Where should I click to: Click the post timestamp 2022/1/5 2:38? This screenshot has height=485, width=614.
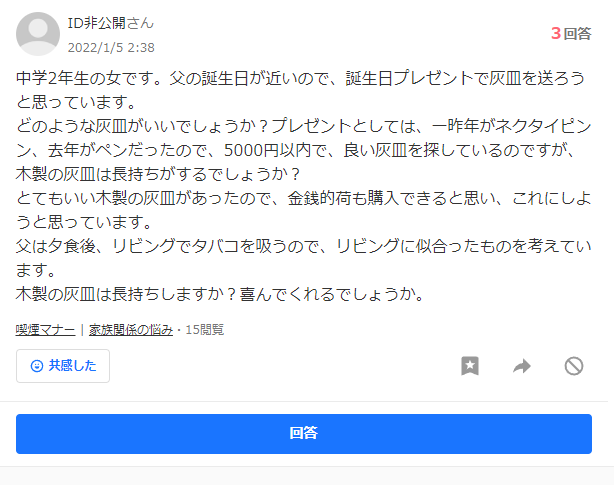[x=111, y=48]
